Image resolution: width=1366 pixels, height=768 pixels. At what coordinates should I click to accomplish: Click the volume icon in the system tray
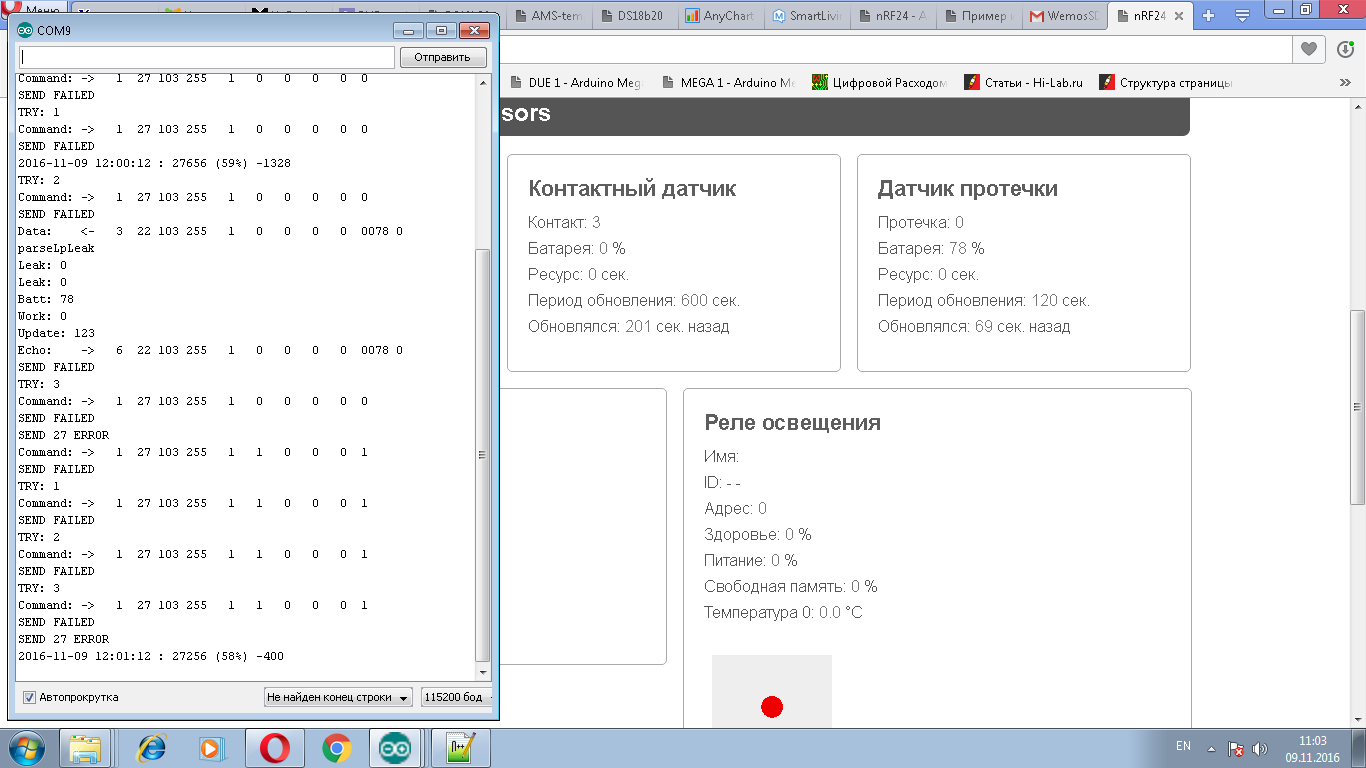point(1260,747)
